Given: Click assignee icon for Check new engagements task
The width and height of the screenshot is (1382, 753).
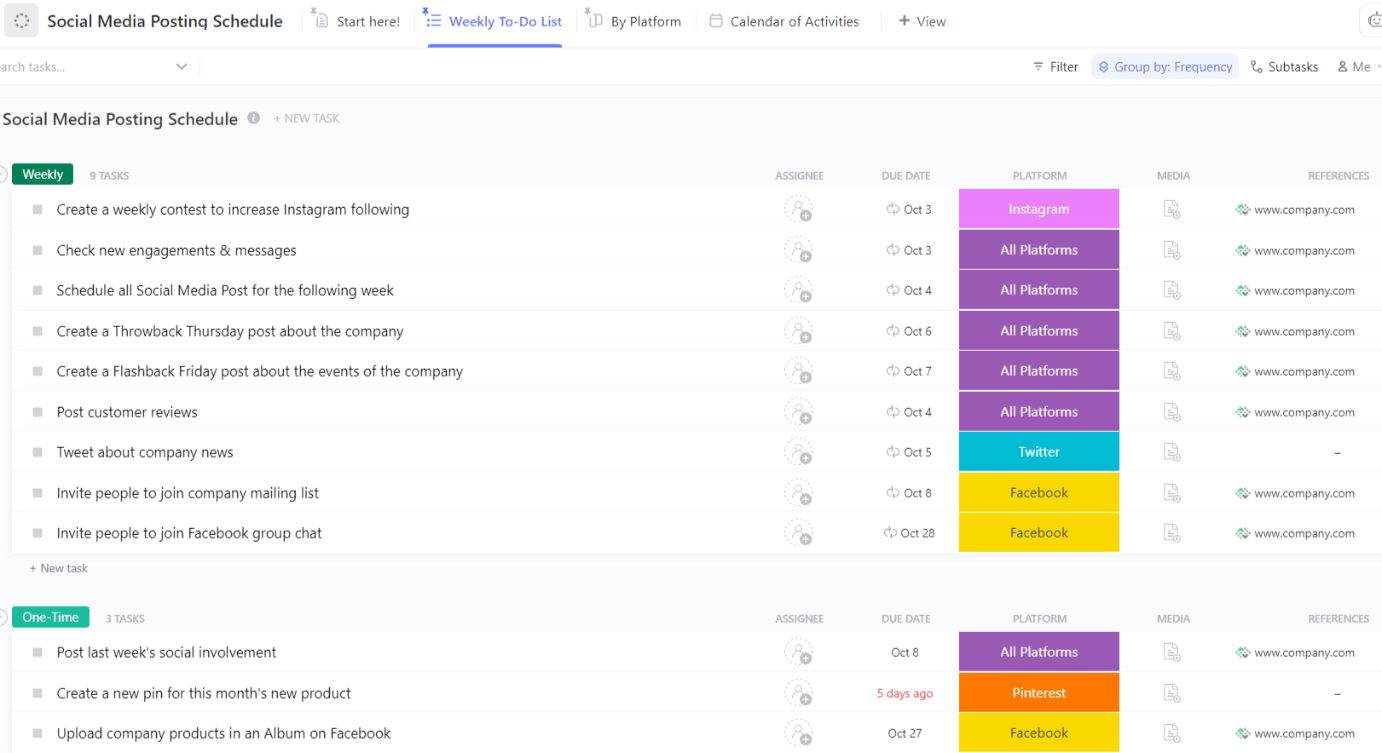Looking at the screenshot, I should pos(798,250).
